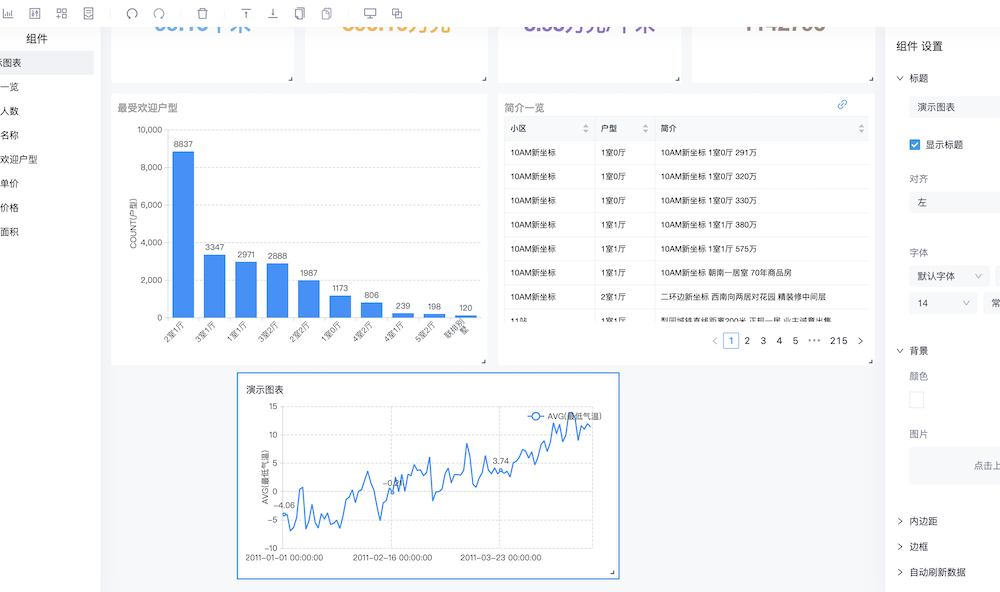
Task: Open preview with the monitor icon
Action: [370, 14]
